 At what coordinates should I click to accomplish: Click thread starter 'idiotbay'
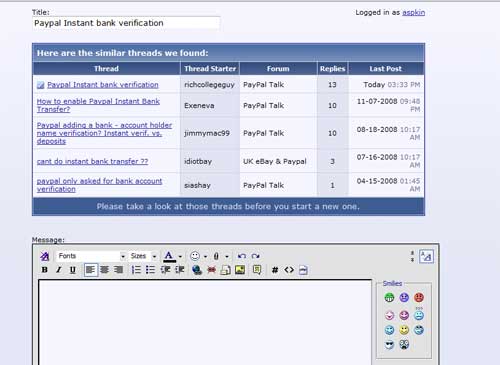(198, 161)
